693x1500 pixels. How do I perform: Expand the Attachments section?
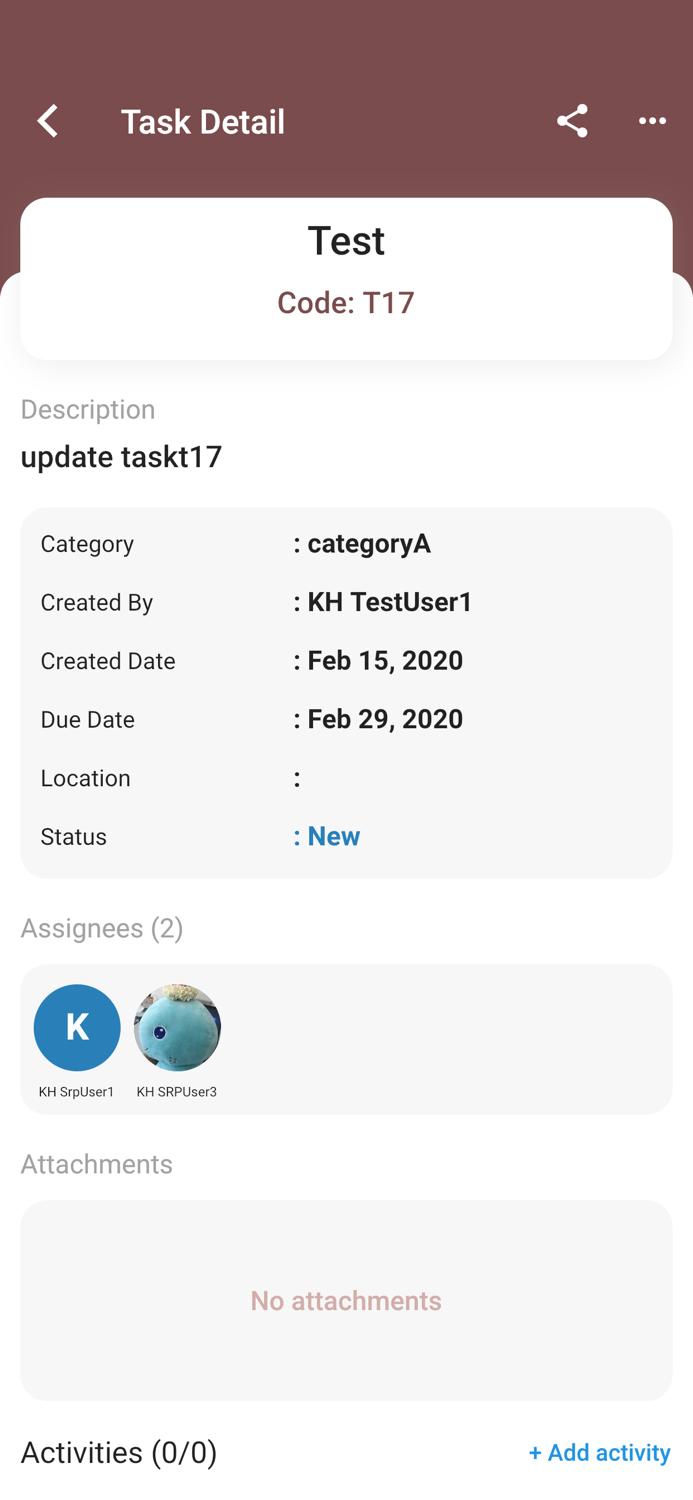point(96,1164)
